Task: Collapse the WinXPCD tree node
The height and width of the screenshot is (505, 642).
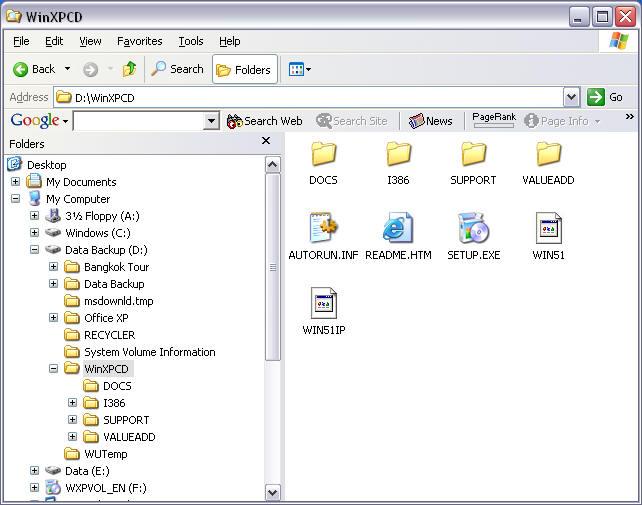Action: 53,369
